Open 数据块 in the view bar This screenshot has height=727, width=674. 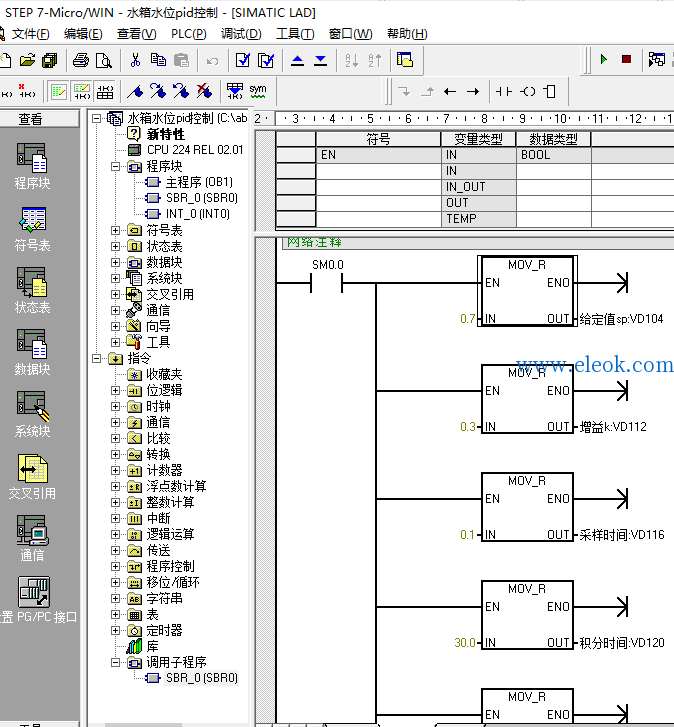[32, 352]
